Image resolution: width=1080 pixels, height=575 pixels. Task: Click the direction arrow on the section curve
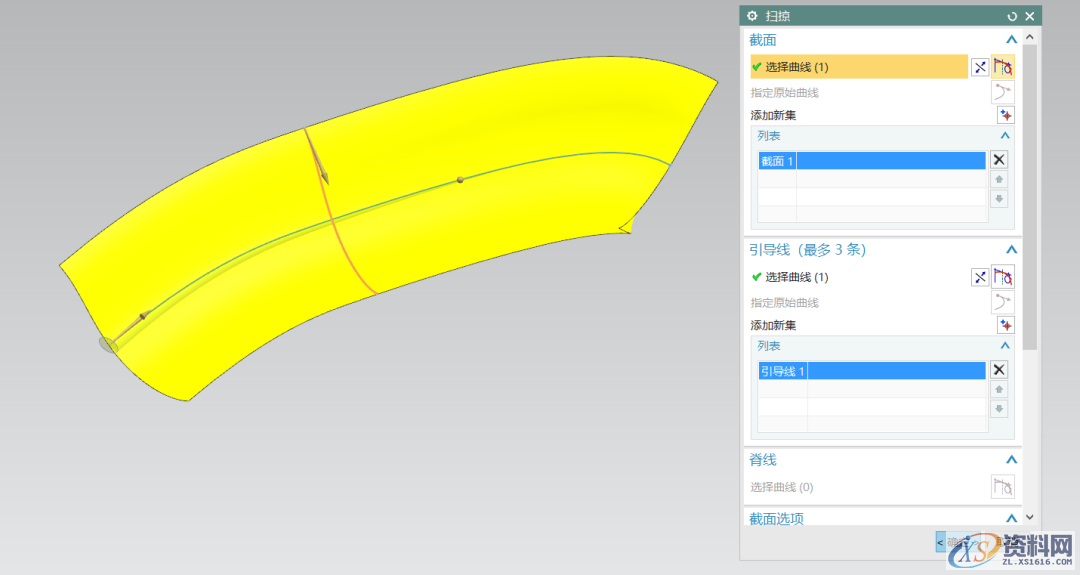pos(320,165)
